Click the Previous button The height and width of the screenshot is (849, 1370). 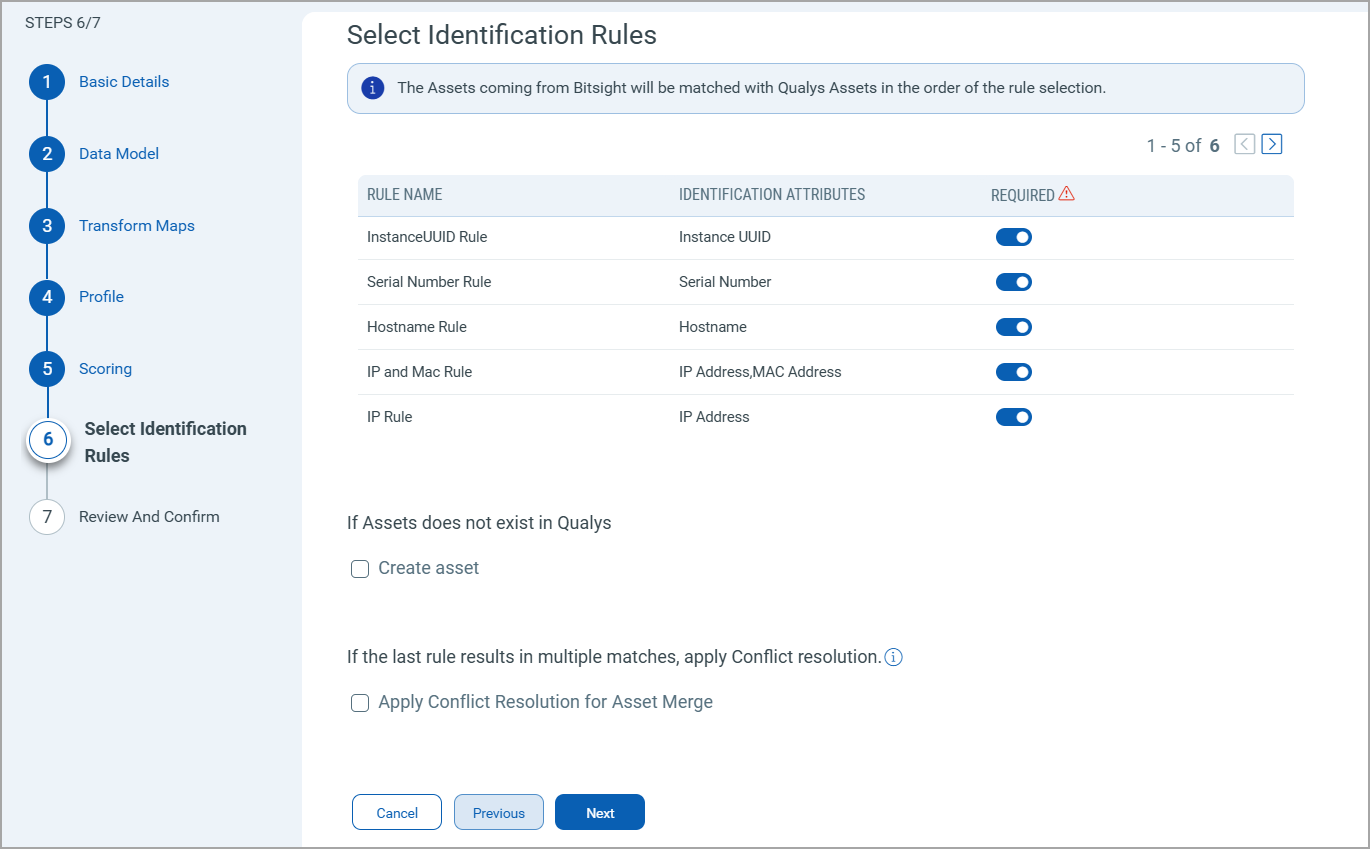click(498, 812)
